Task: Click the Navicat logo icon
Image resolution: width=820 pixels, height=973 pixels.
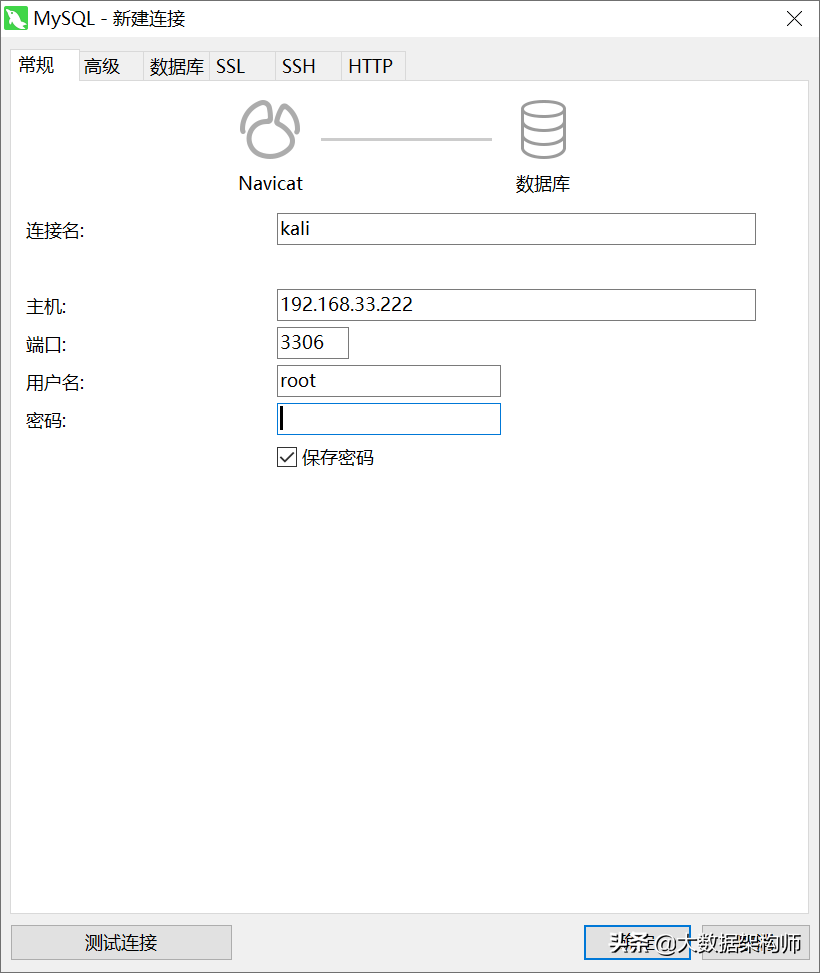Action: coord(270,130)
